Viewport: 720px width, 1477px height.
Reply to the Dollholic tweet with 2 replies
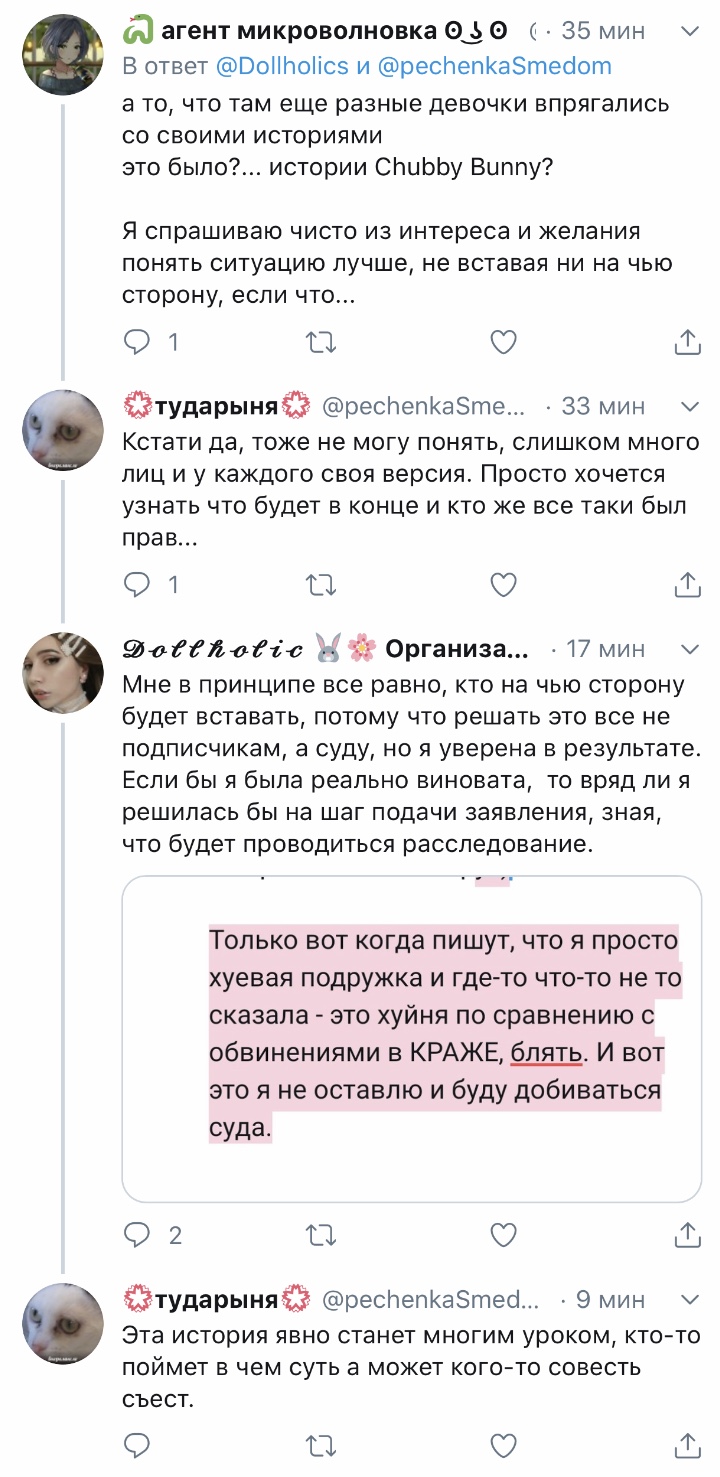pos(137,1235)
